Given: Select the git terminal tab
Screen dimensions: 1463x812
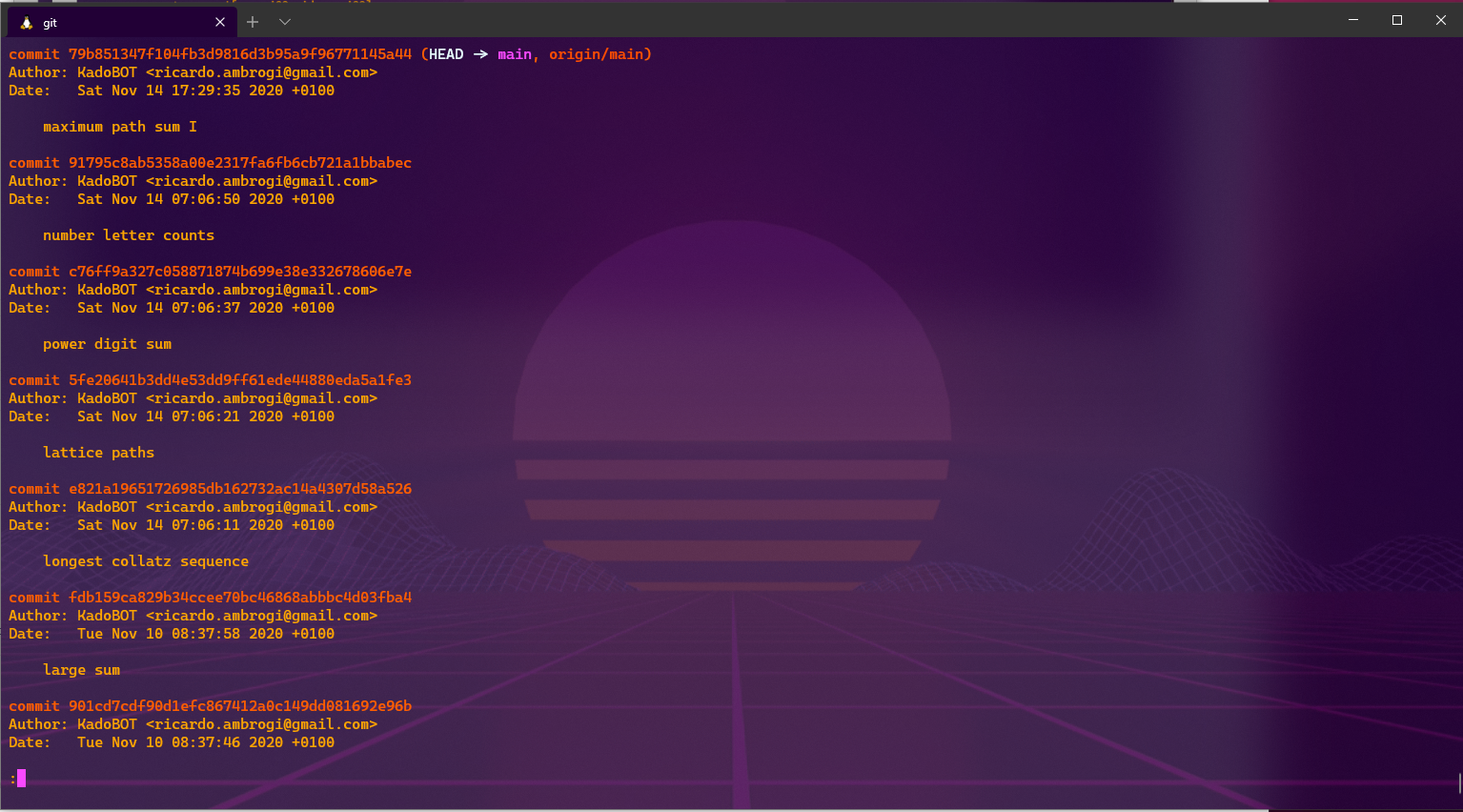Looking at the screenshot, I should click(x=121, y=21).
